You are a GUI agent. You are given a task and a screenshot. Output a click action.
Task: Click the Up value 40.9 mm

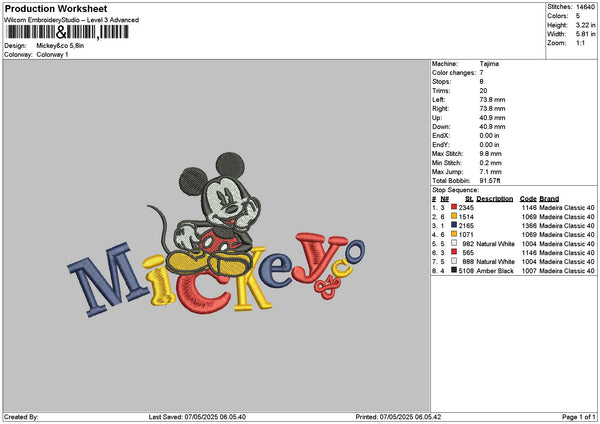pos(492,118)
